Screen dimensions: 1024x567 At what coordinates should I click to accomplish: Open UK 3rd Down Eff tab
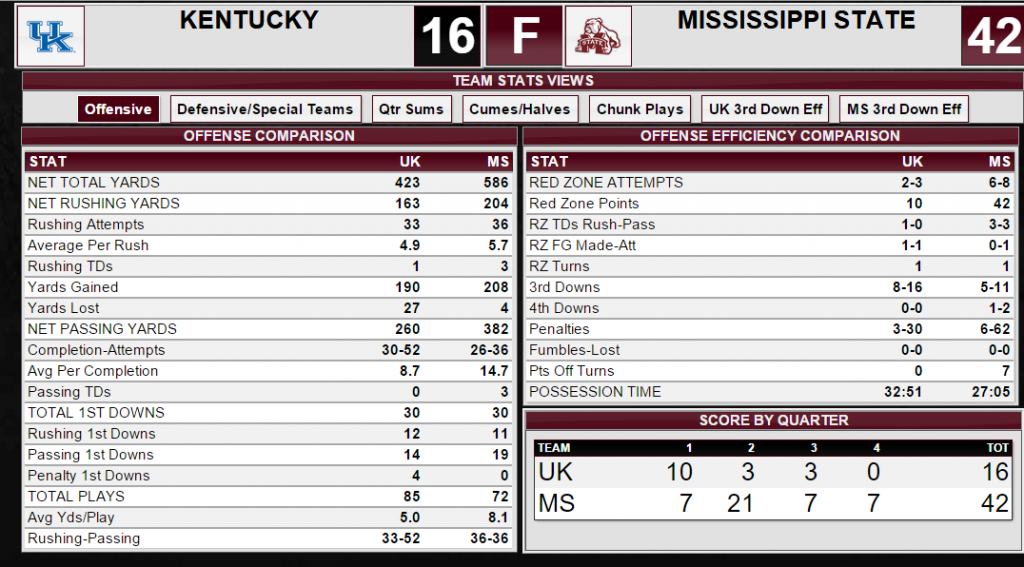[x=765, y=109]
